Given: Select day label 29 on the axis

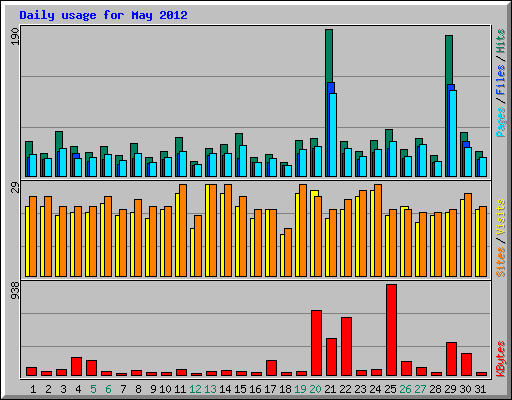Looking at the screenshot, I should coord(450,389).
